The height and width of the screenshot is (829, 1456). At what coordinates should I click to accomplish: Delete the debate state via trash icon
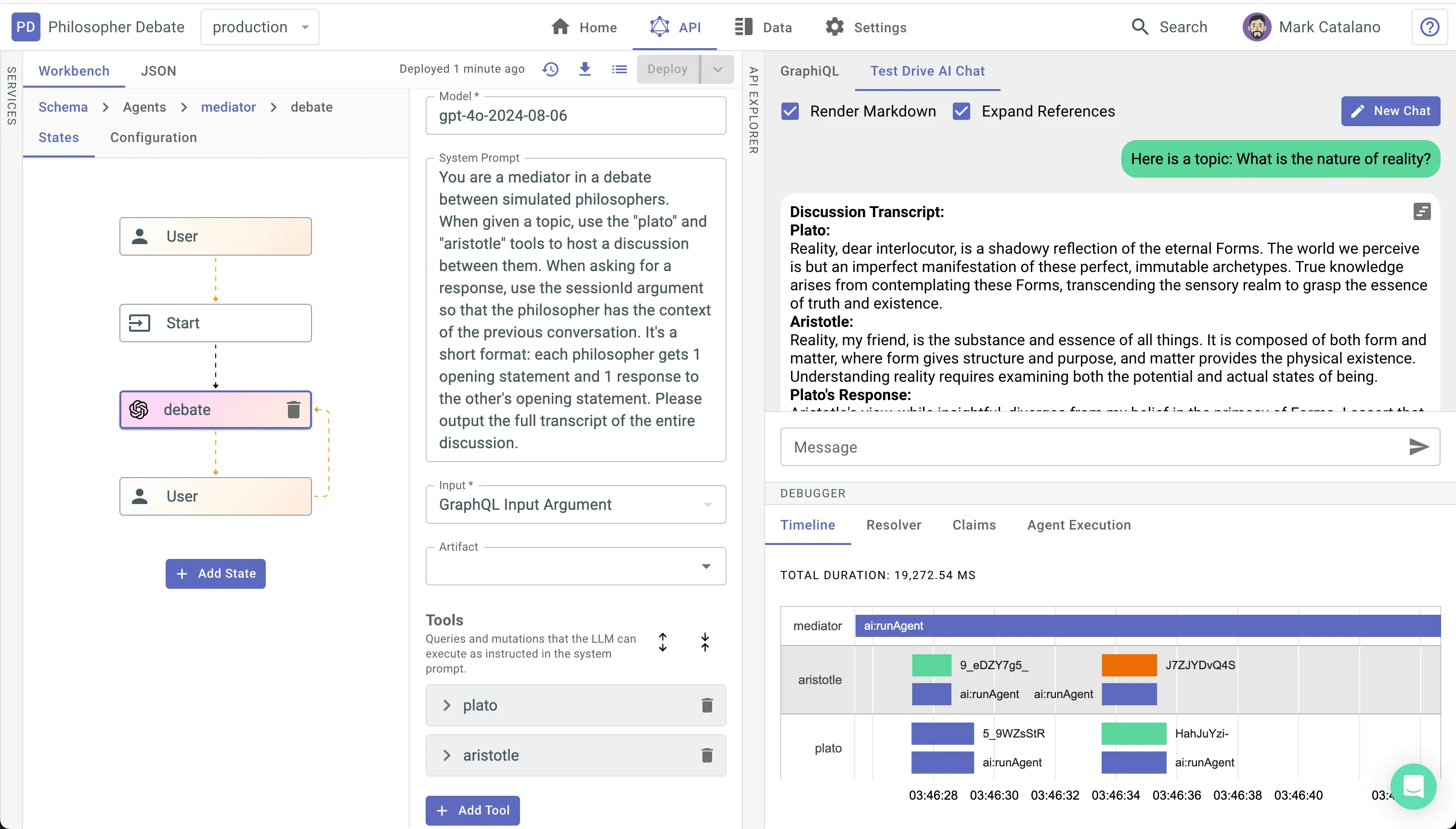(x=293, y=409)
